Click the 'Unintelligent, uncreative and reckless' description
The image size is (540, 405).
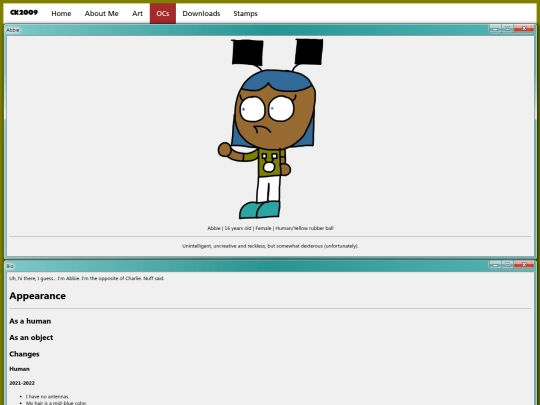pos(270,246)
